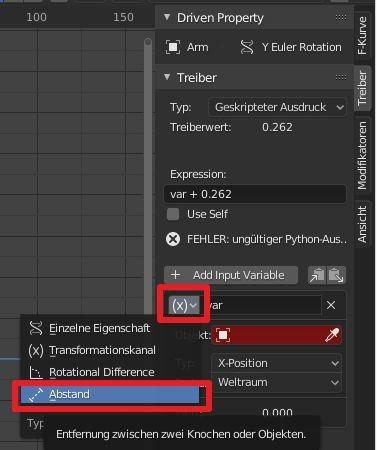Screen dimensions: 377x450
Task: Click Add Input Variable button
Action: (231, 275)
